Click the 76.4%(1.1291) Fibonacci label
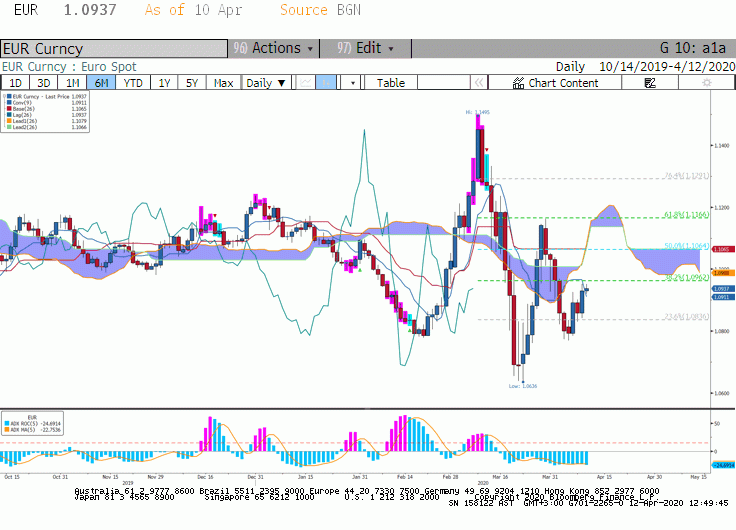Screen dimensions: 736x530 [x=686, y=176]
